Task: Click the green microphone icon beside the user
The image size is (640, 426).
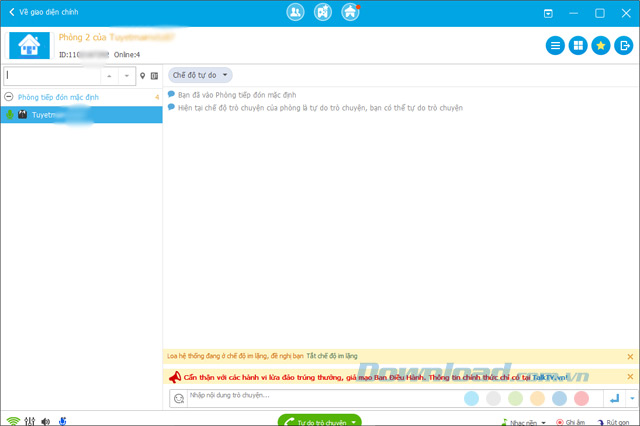Action: [9, 115]
